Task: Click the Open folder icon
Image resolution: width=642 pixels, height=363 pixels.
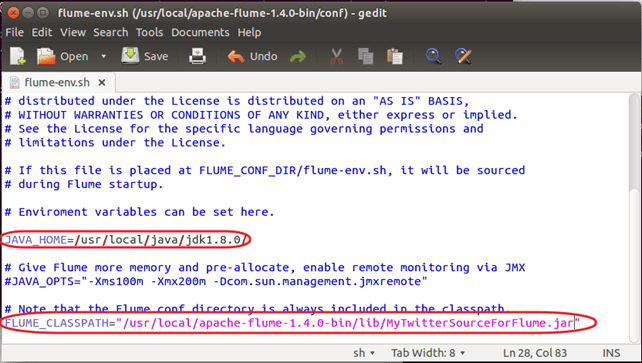Action: pyautogui.click(x=46, y=56)
